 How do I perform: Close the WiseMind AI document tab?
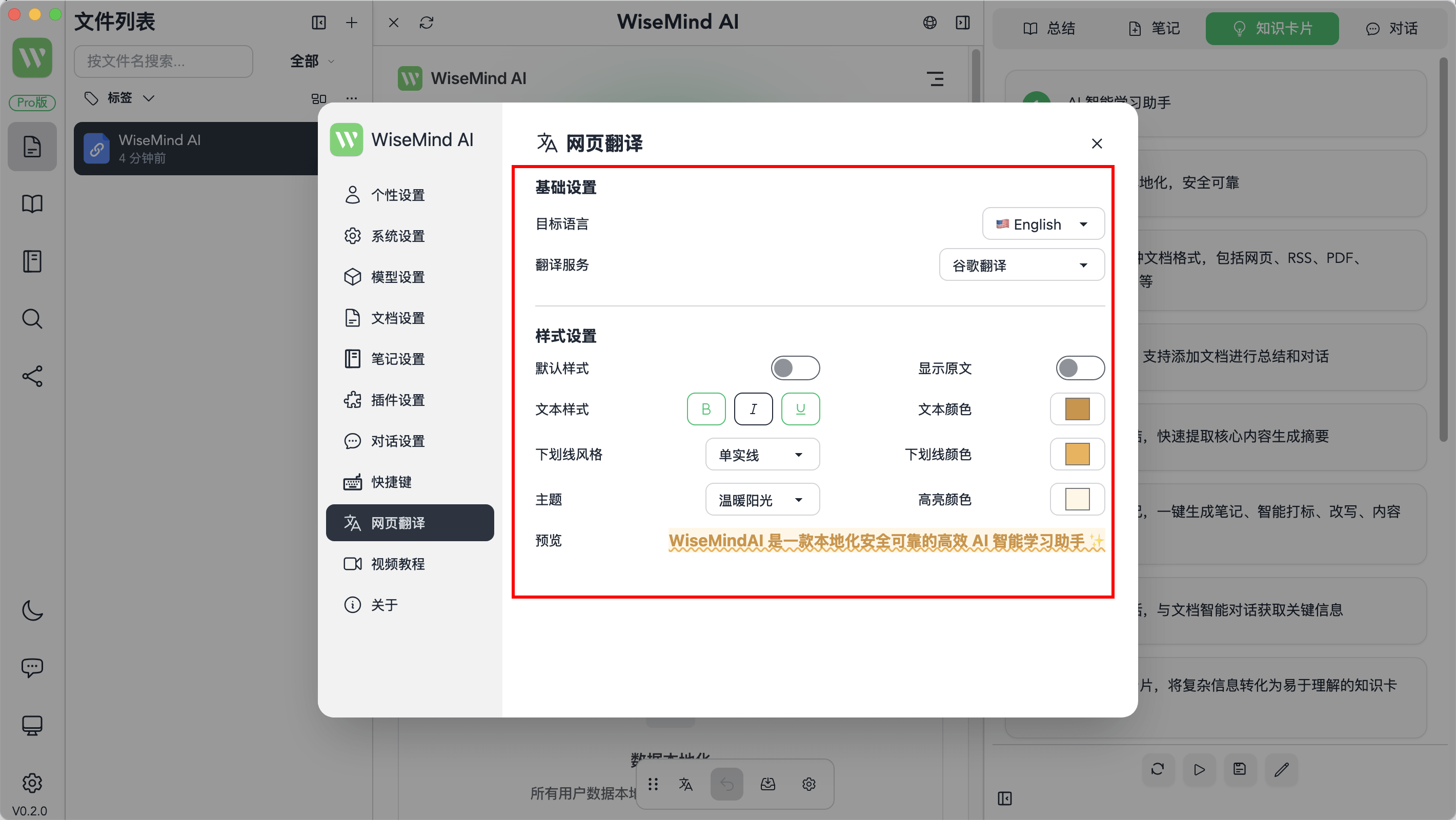pos(394,23)
